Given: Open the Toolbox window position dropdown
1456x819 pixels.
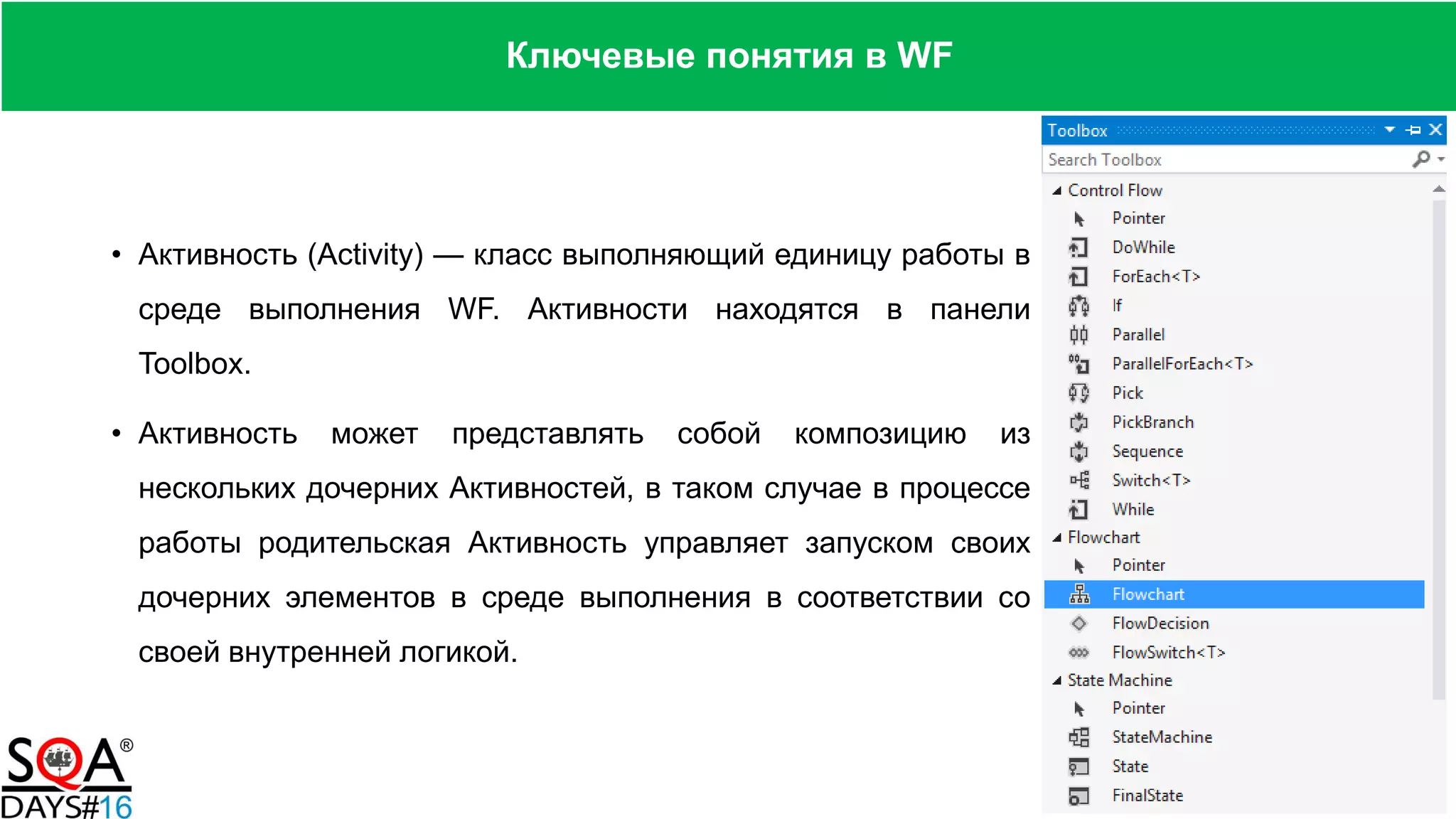Looking at the screenshot, I should [x=1390, y=129].
